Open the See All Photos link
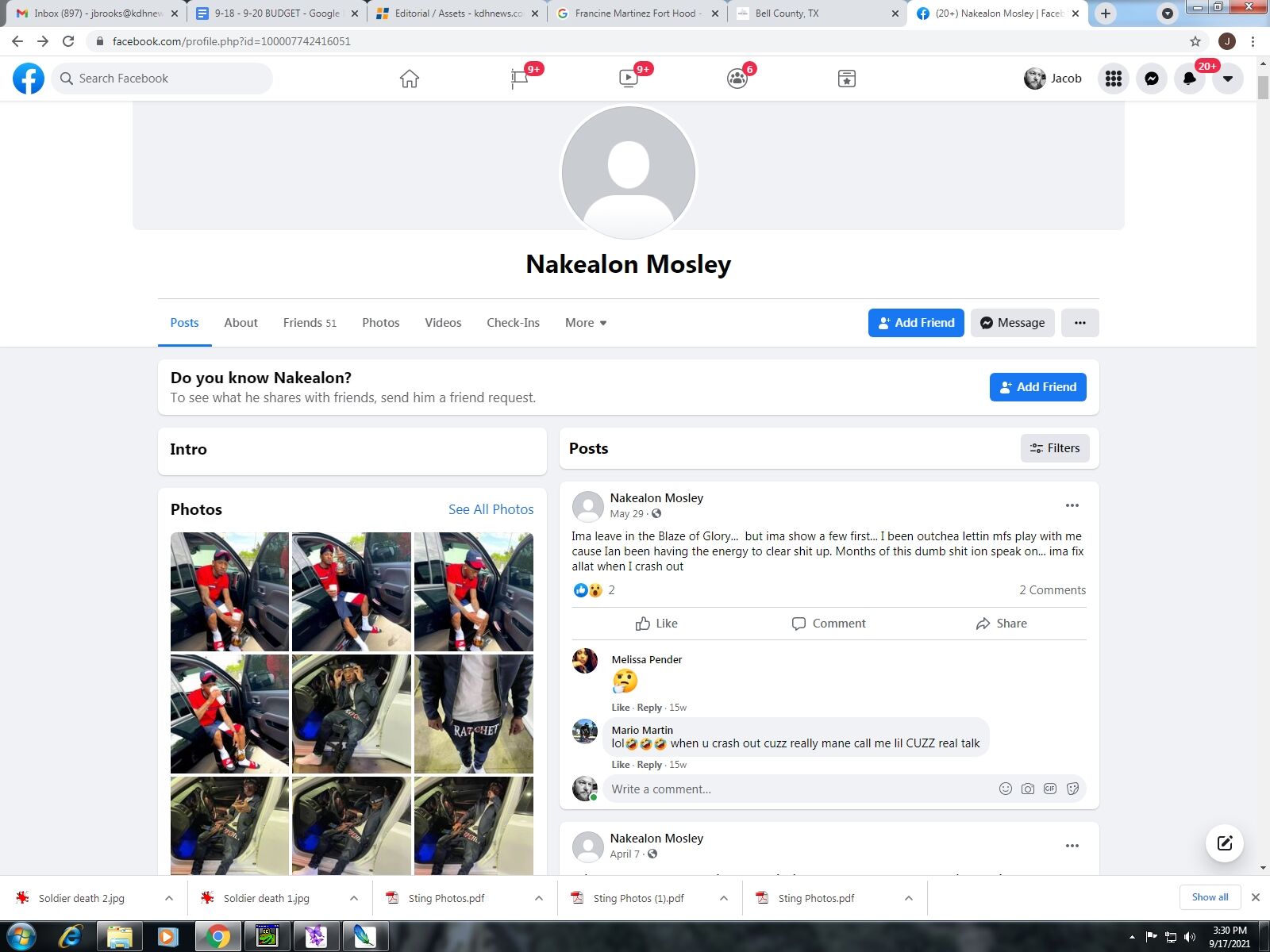Image resolution: width=1270 pixels, height=952 pixels. tap(491, 509)
